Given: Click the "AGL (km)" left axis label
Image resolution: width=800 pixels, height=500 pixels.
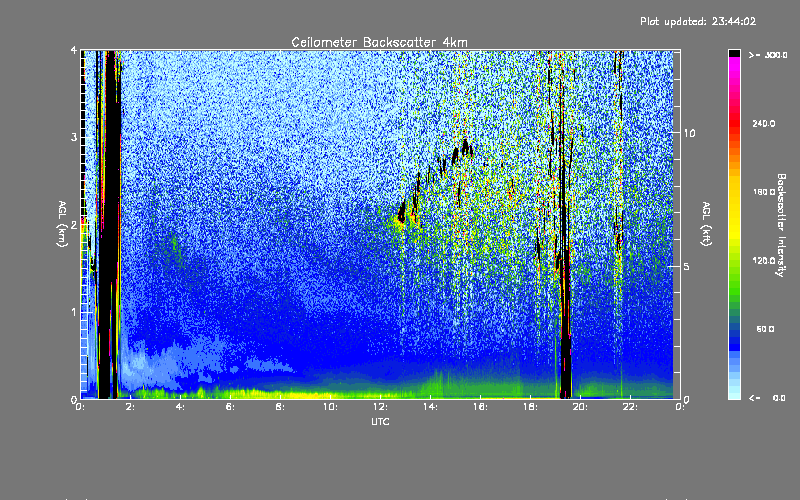Looking at the screenshot, I should coord(63,224).
